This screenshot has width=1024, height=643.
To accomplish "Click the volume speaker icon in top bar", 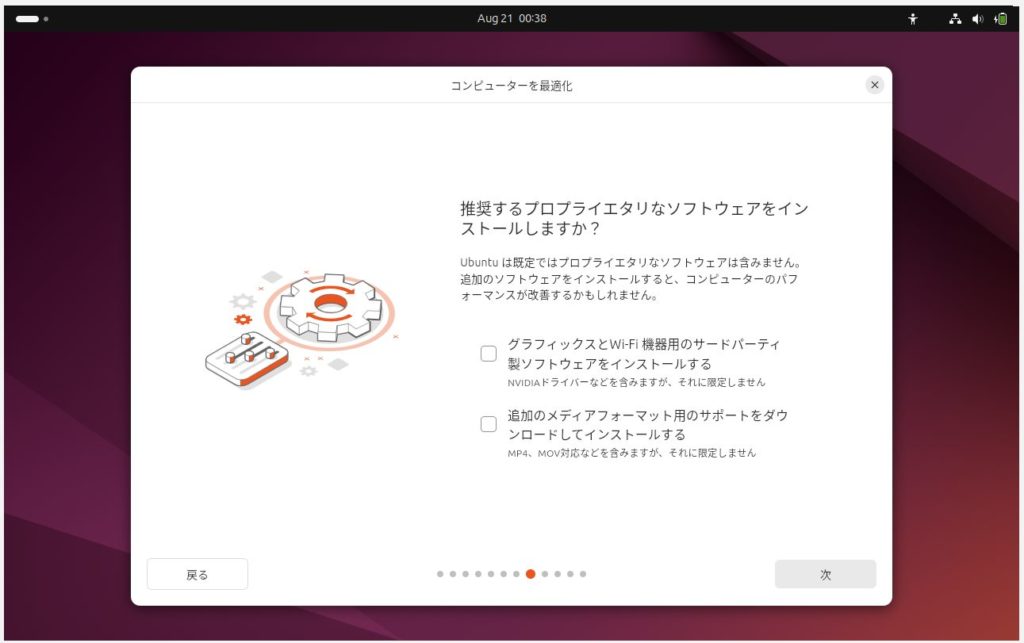I will click(978, 19).
